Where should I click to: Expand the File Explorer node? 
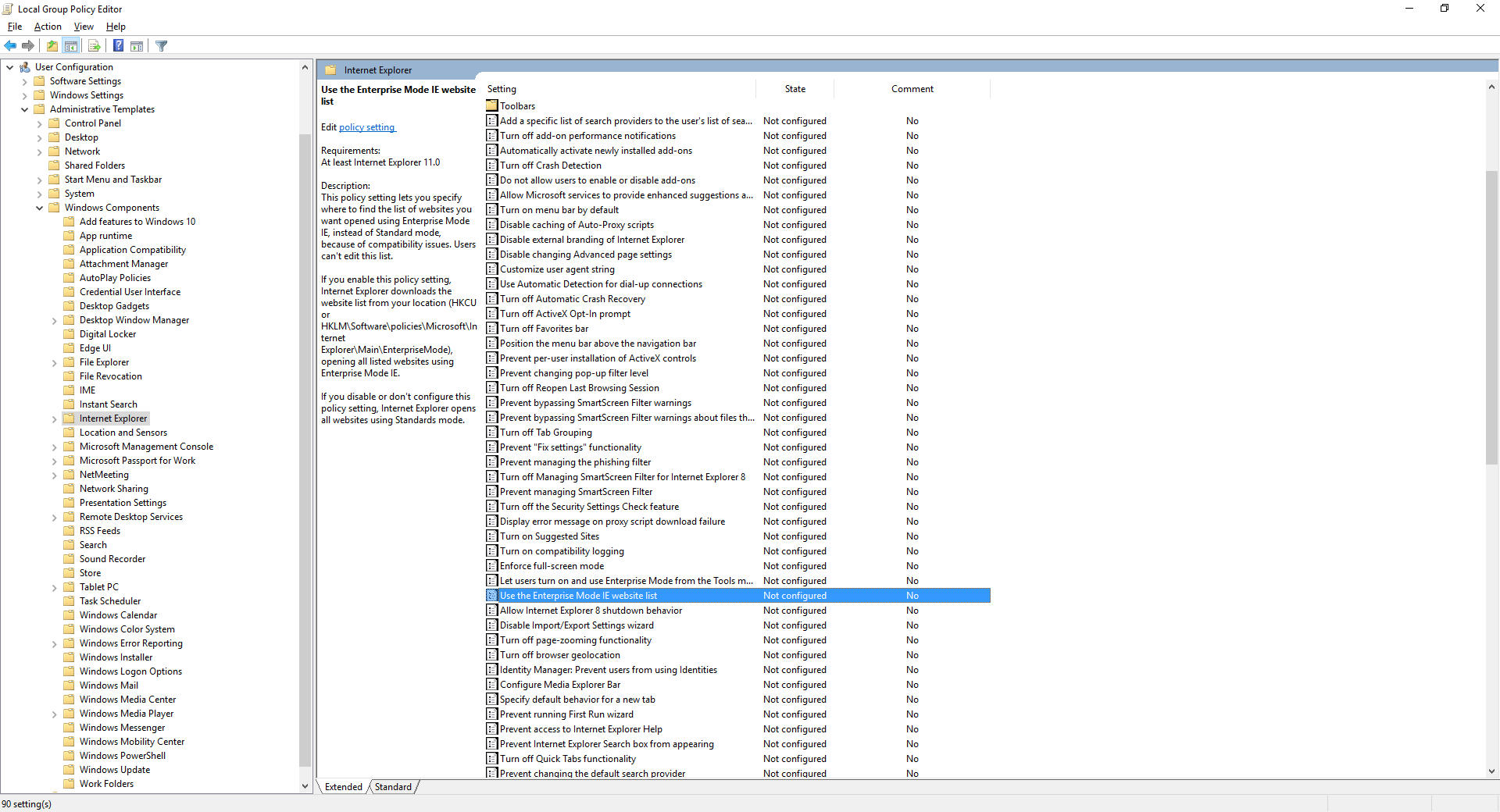[x=55, y=362]
